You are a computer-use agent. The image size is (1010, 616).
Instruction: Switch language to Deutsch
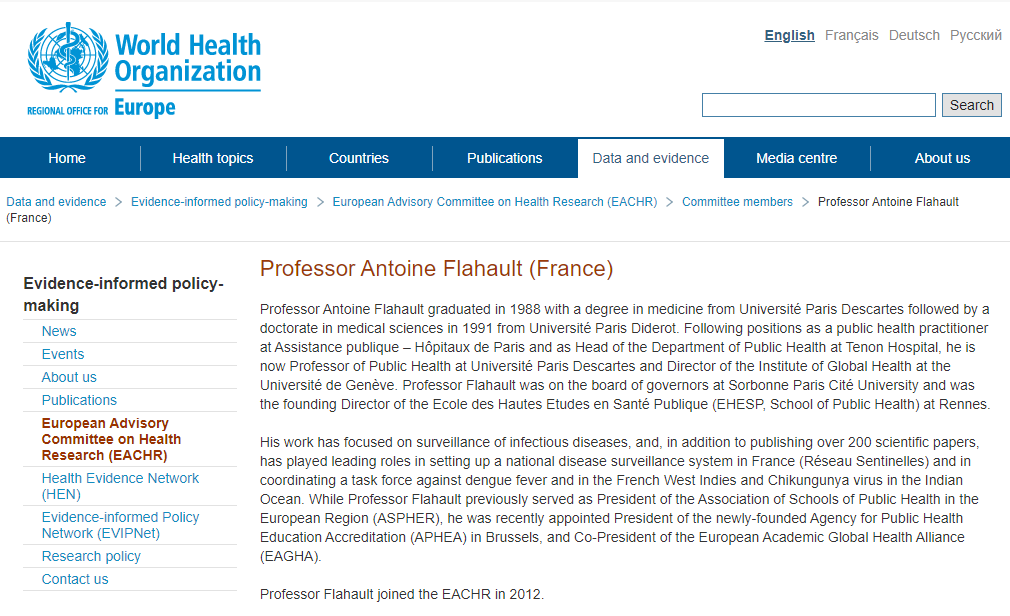[x=914, y=35]
